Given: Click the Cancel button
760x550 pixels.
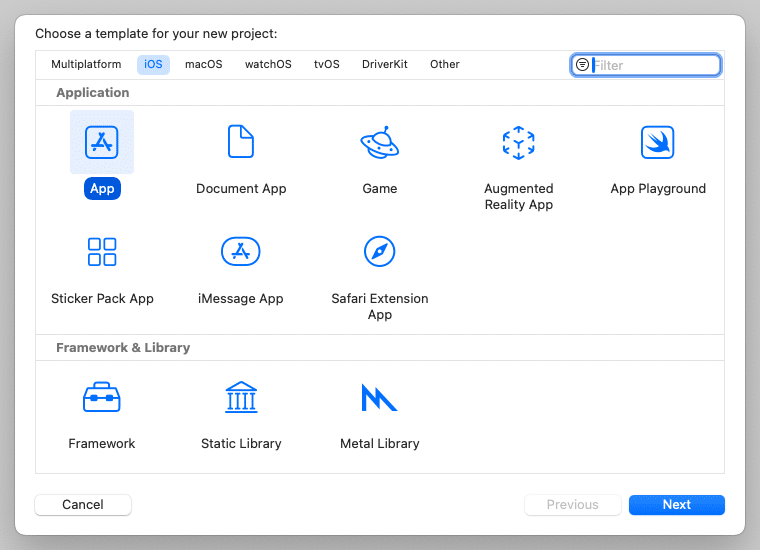Looking at the screenshot, I should coord(83,504).
